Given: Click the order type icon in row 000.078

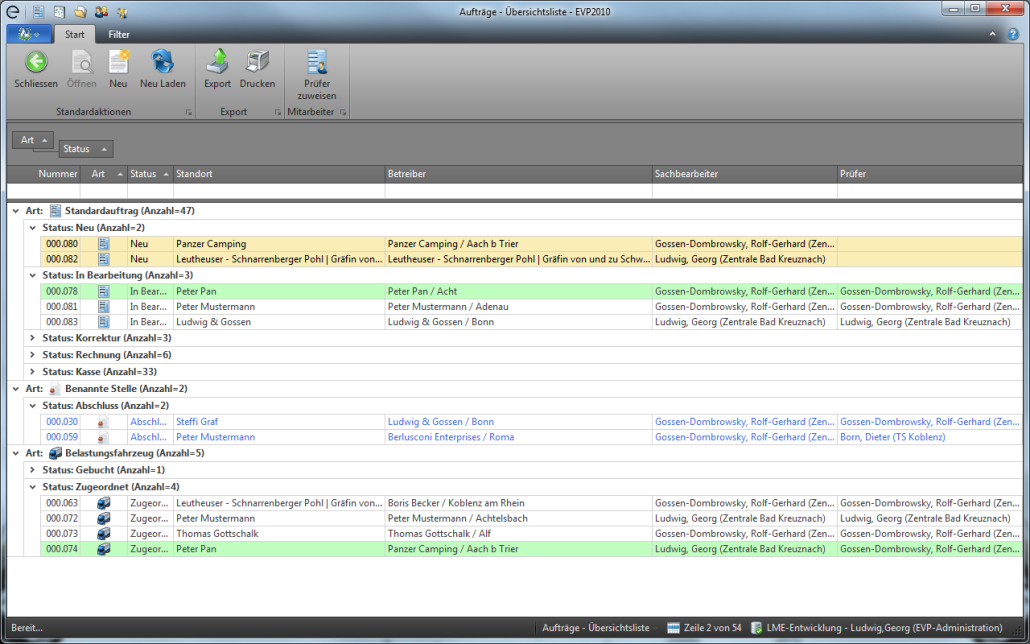Looking at the screenshot, I should coord(103,291).
